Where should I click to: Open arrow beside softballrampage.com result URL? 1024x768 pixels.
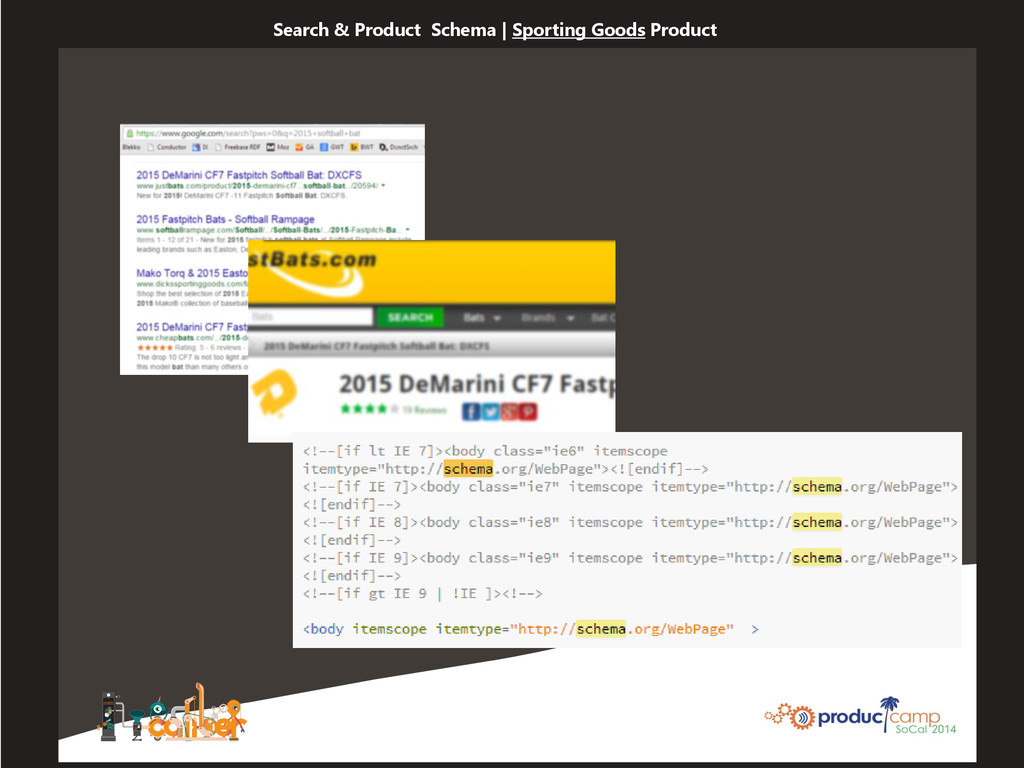click(x=408, y=230)
